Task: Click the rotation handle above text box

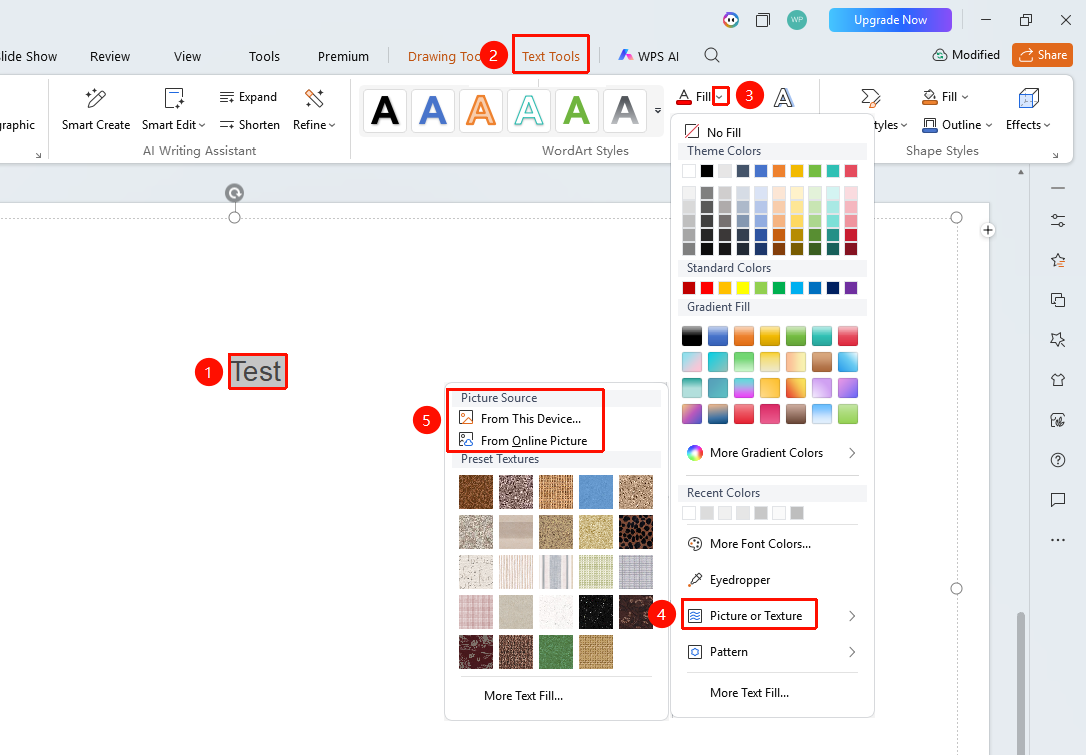Action: 235,193
